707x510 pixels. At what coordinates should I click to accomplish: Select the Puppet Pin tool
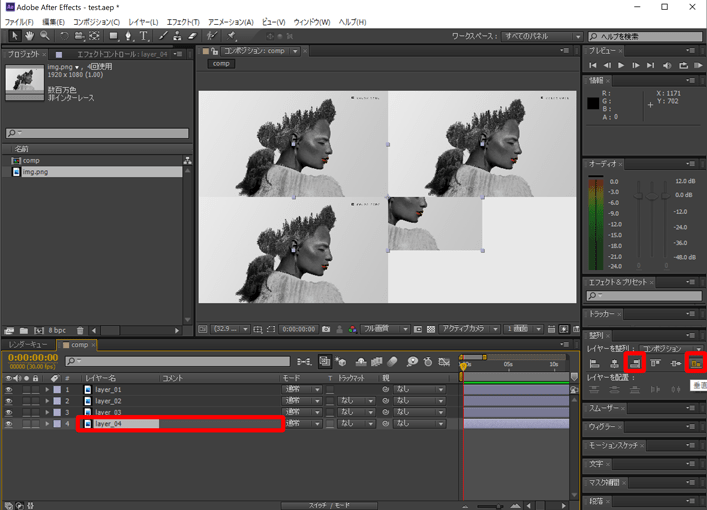click(x=231, y=36)
